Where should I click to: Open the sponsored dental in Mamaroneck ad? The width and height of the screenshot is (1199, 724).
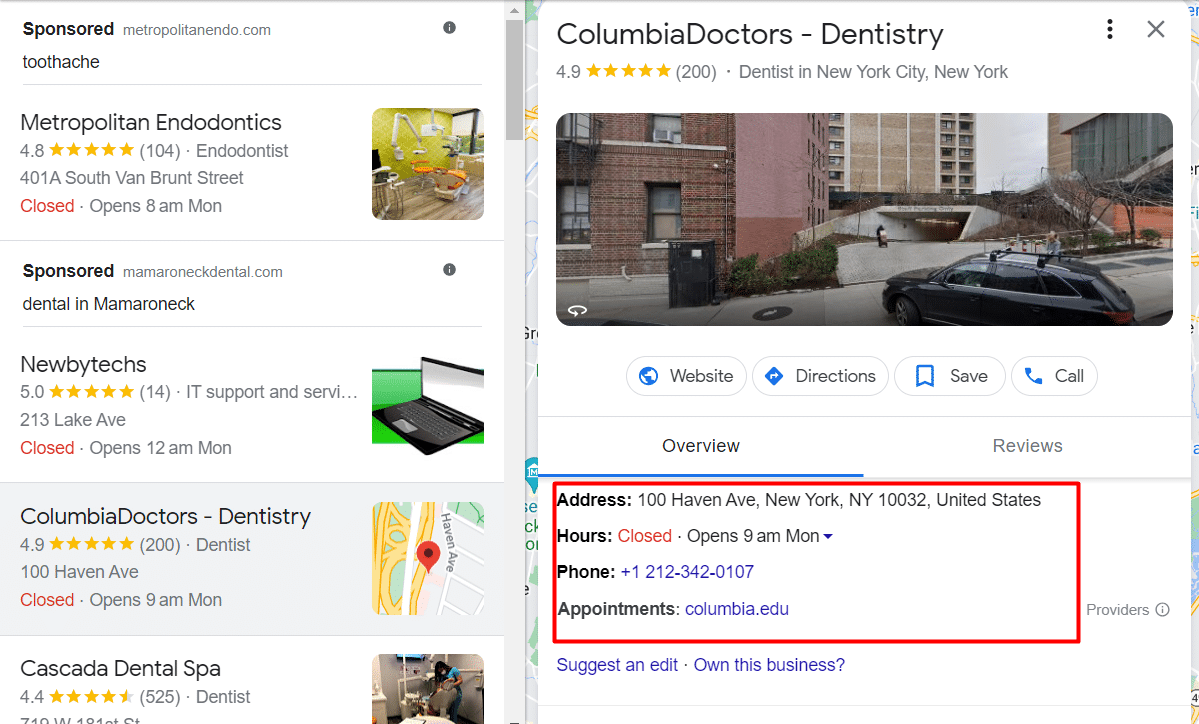(x=109, y=304)
